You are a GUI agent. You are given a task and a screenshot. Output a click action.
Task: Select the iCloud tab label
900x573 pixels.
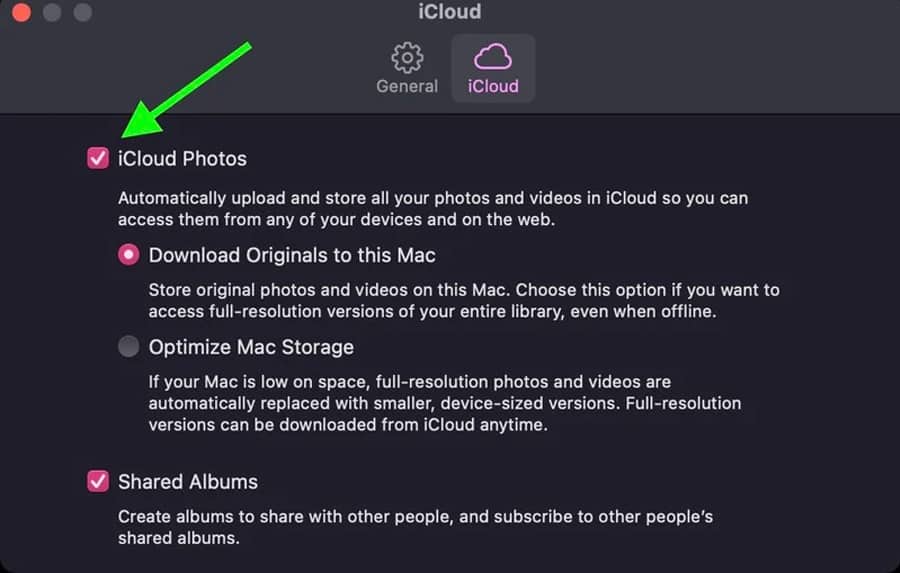point(493,86)
